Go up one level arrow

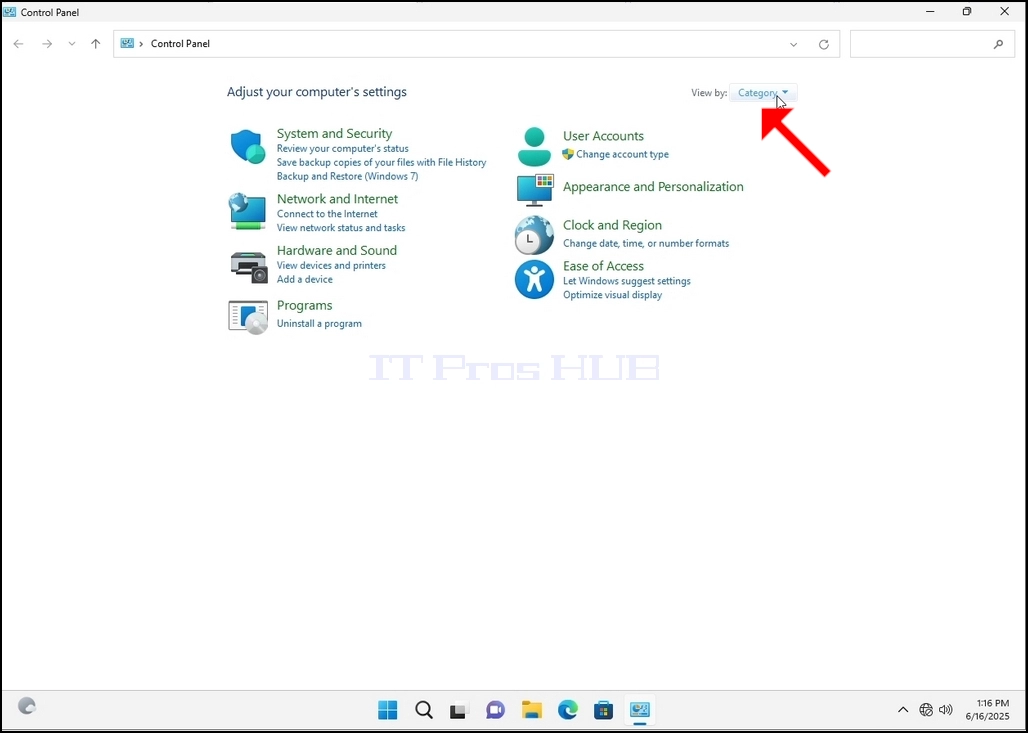[96, 44]
